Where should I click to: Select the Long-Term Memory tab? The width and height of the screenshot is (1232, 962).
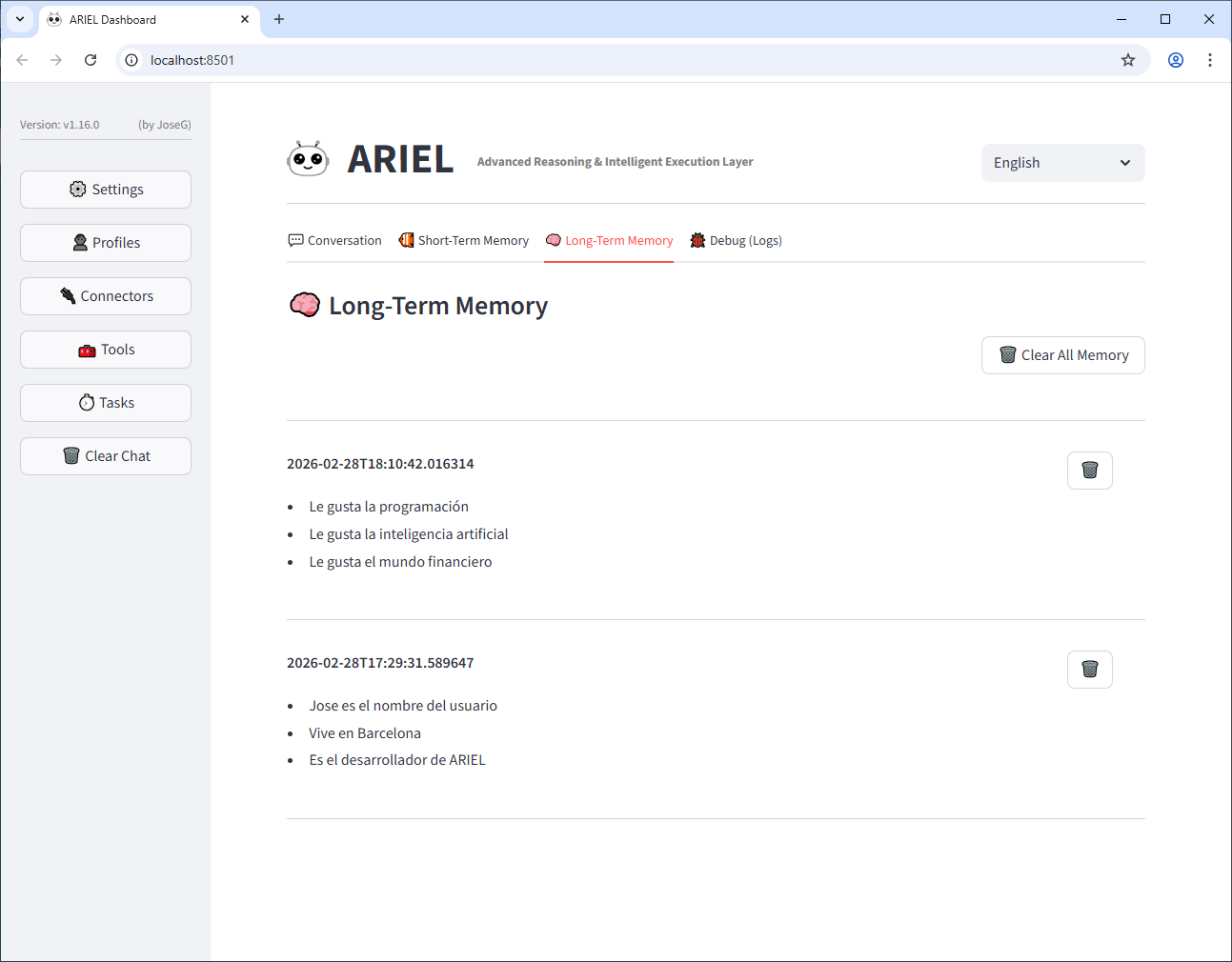609,241
